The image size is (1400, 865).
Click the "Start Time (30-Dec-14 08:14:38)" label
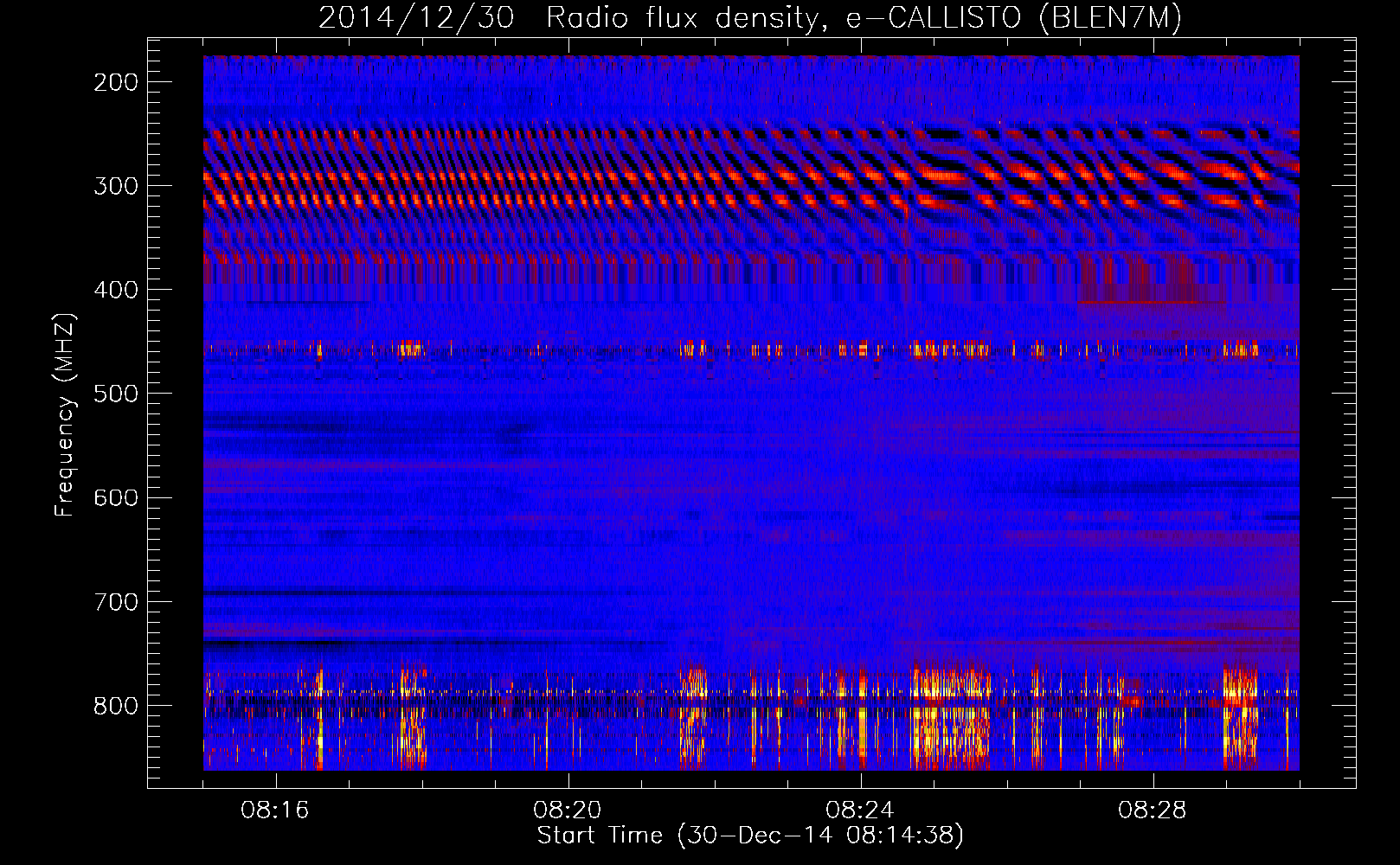click(750, 836)
